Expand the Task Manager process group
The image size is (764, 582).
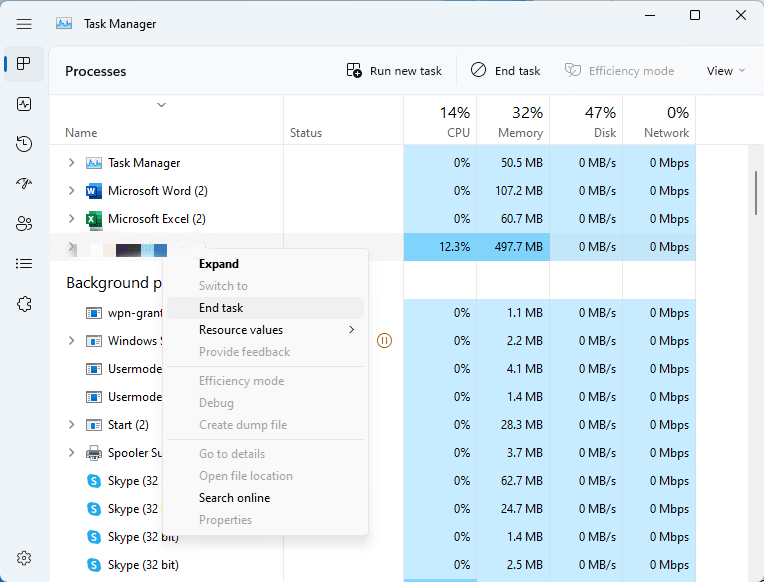coord(72,162)
